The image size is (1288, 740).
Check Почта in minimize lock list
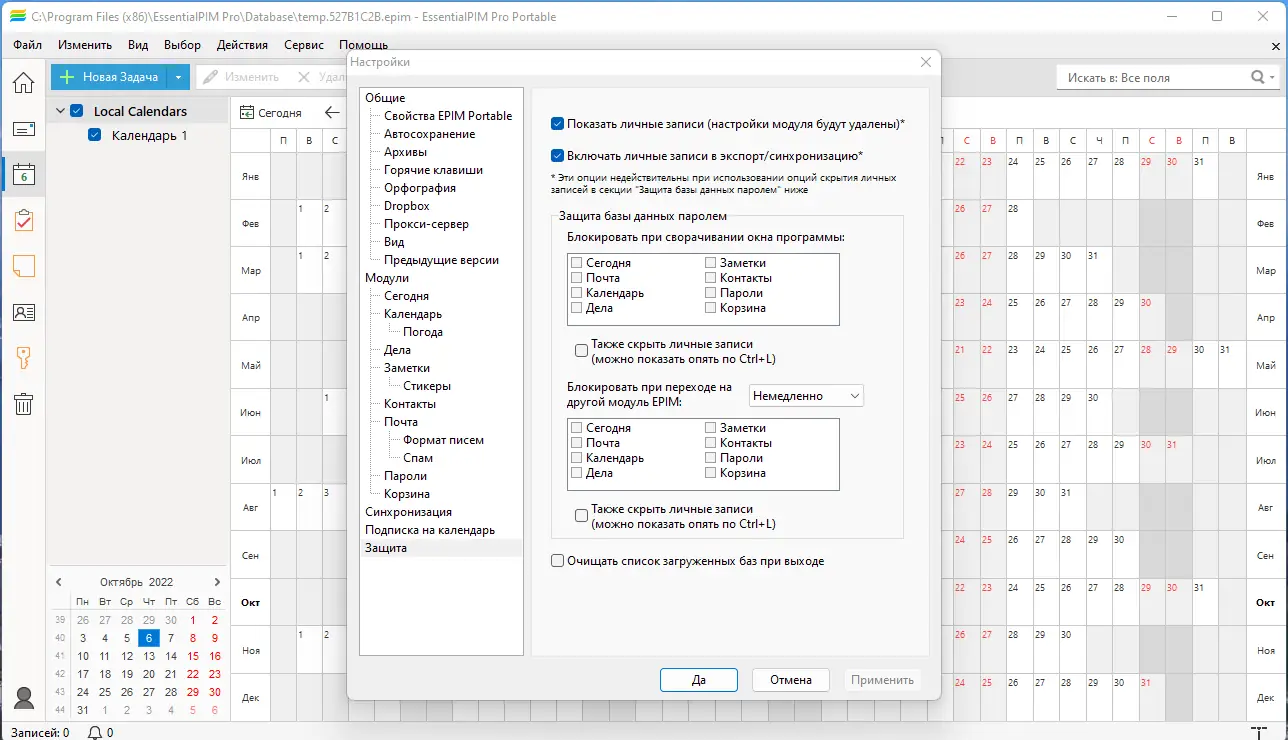click(x=577, y=278)
